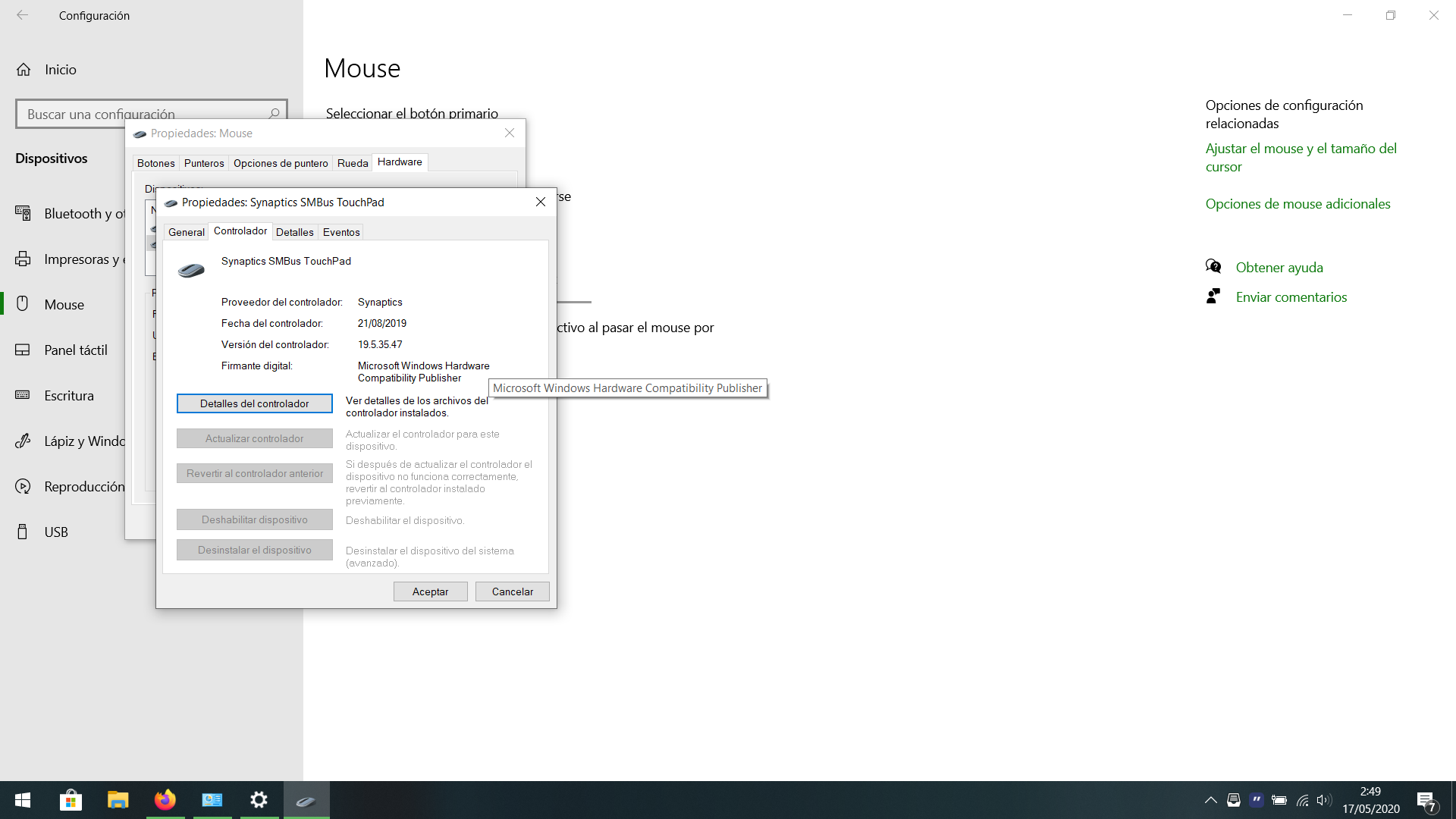Select Punteros tab in Mouse properties

point(204,163)
